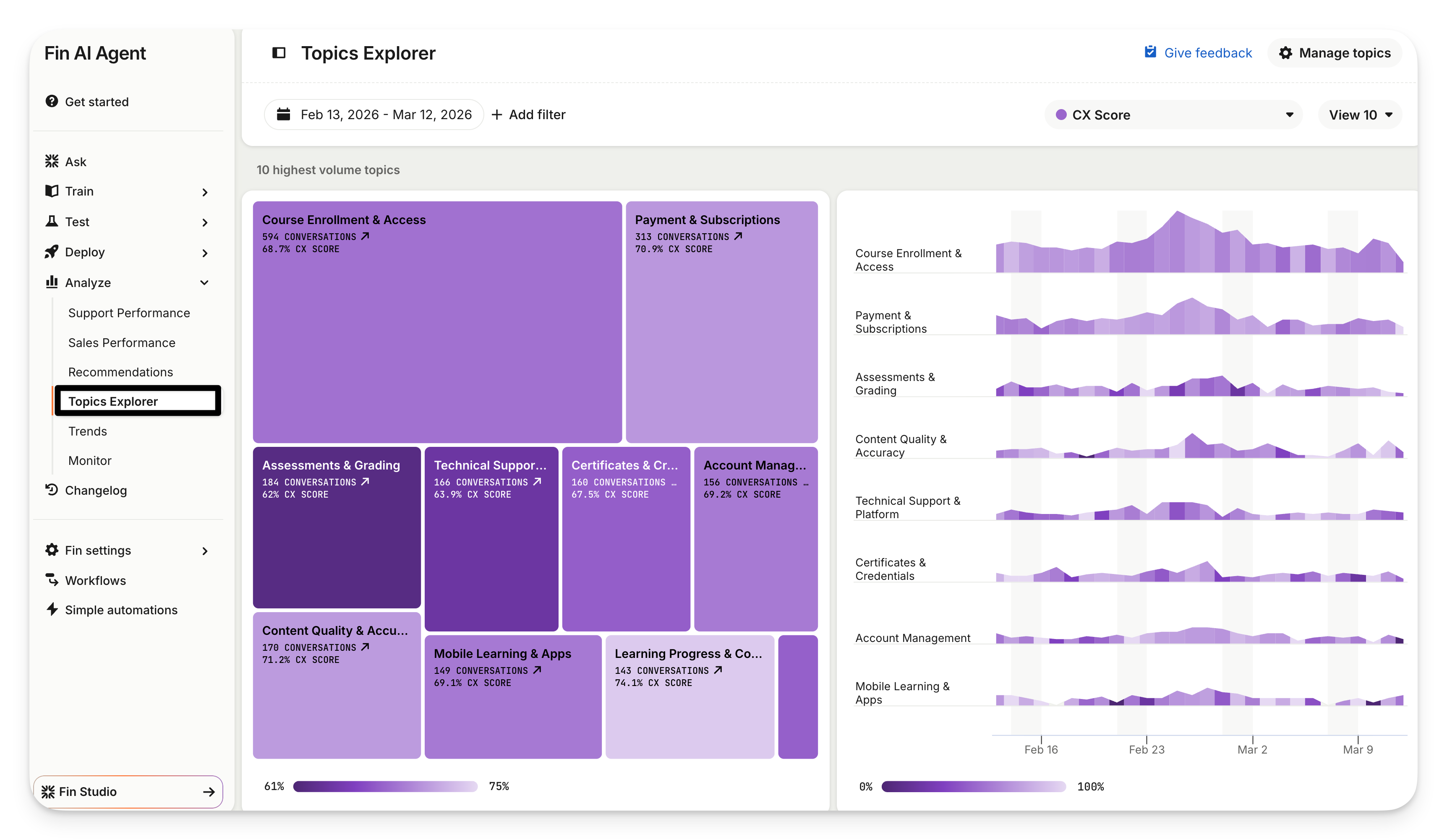Click the plus icon beside Add filter
Screen dimensions: 1447x840
(497, 115)
